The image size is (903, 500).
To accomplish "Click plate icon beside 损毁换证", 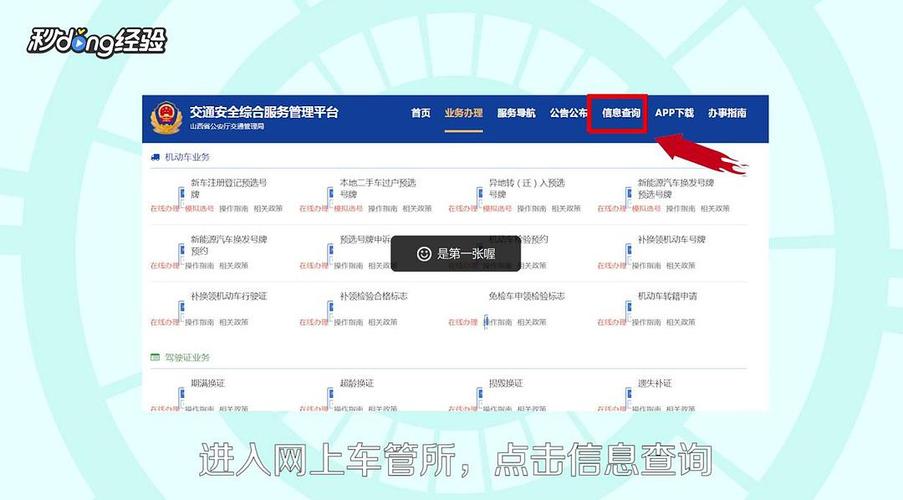I will (479, 397).
